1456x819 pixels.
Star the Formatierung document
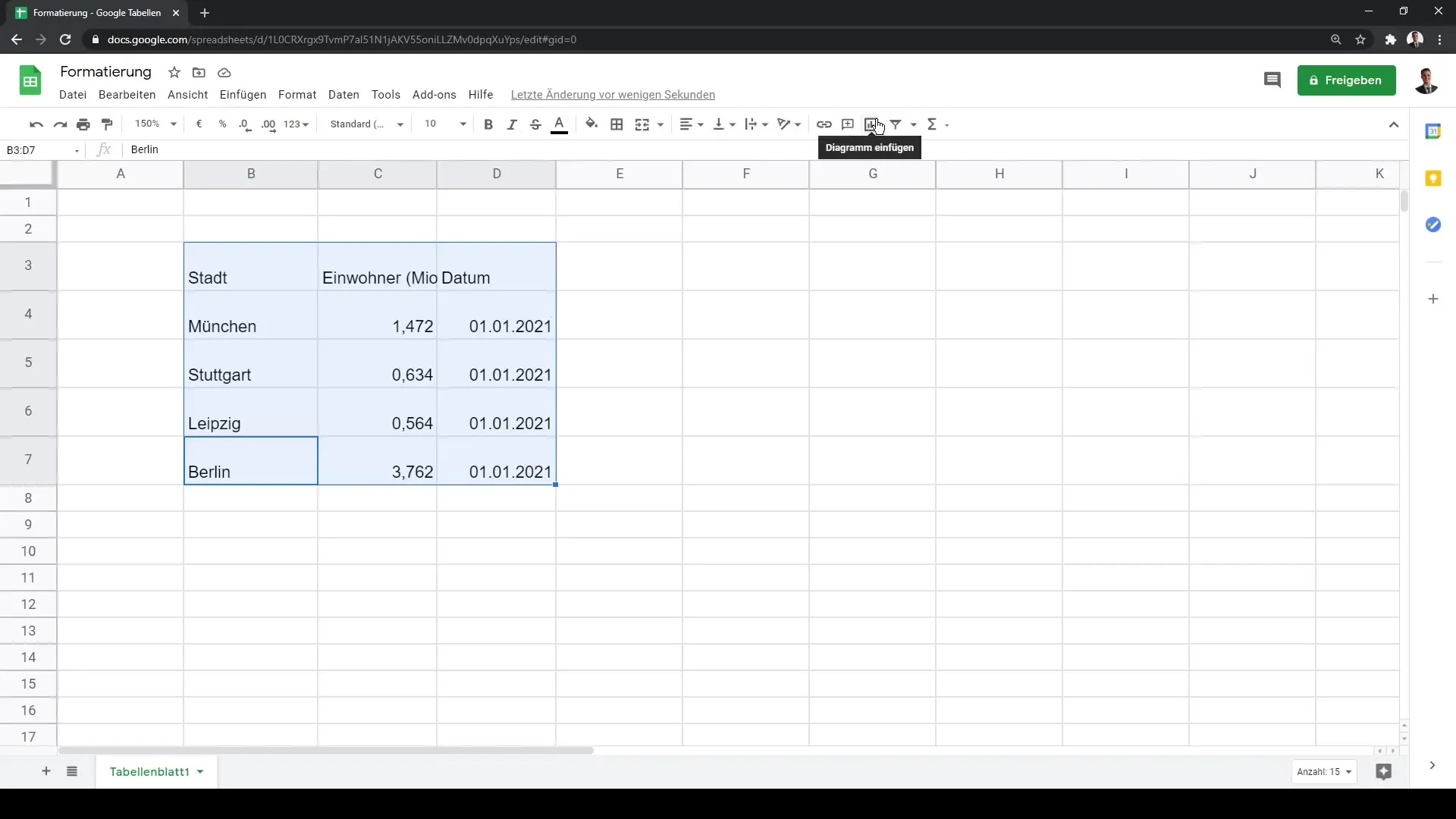(x=174, y=73)
